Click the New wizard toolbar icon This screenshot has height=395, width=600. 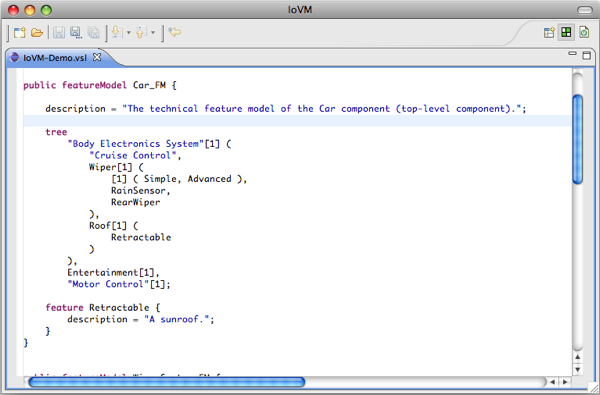[x=20, y=33]
